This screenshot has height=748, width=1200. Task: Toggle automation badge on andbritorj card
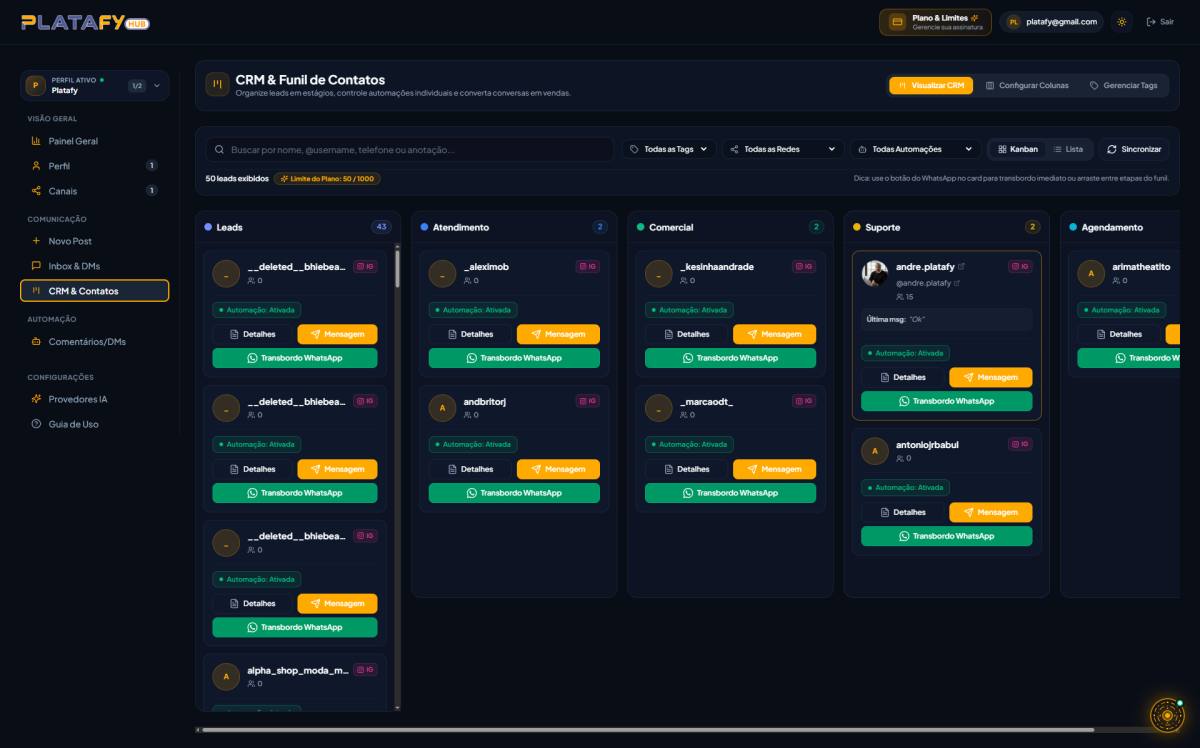472,444
